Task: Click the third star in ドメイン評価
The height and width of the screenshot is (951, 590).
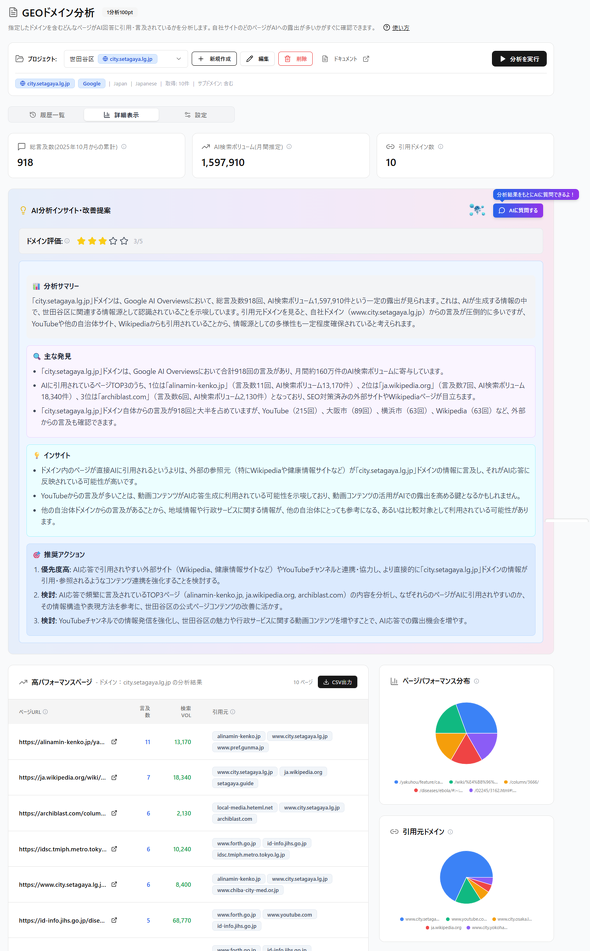Action: click(x=102, y=241)
